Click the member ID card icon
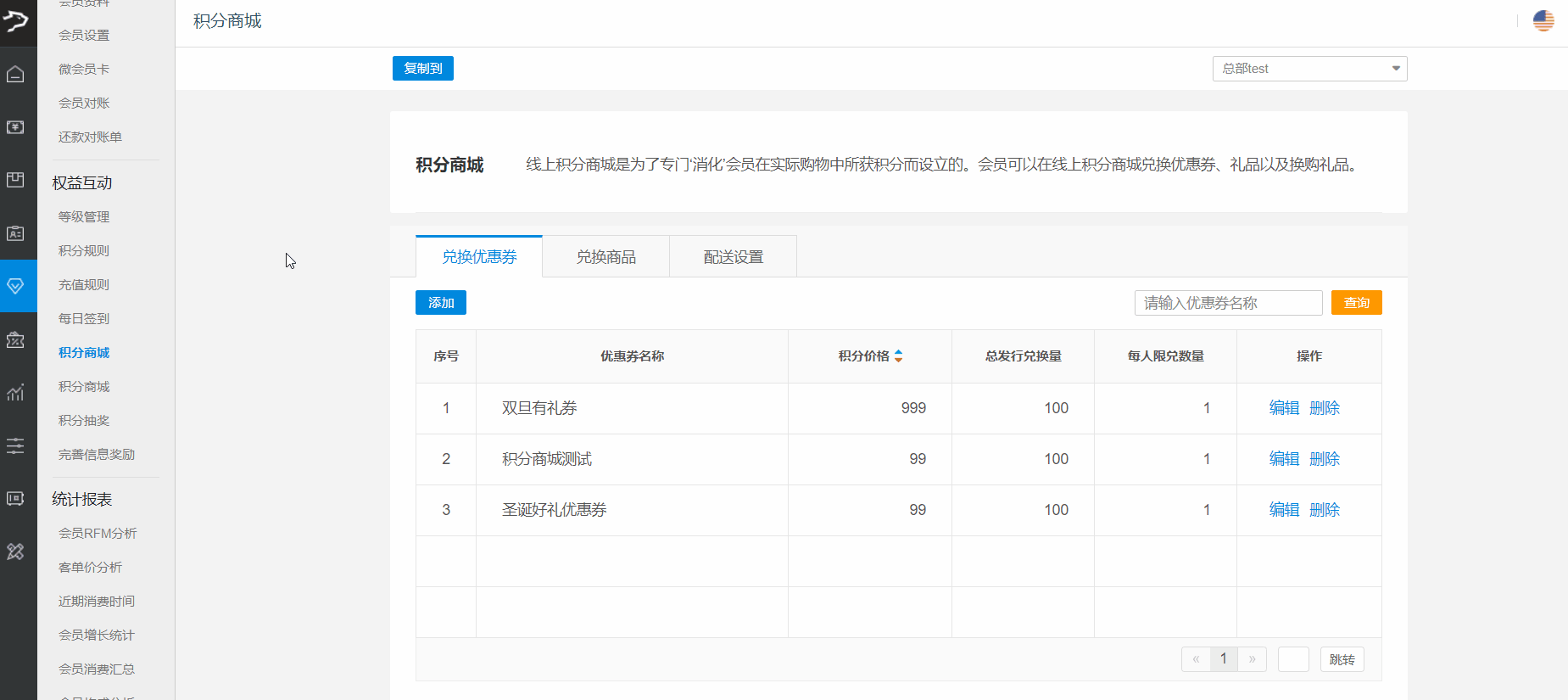Viewport: 1568px width, 700px height. click(15, 233)
